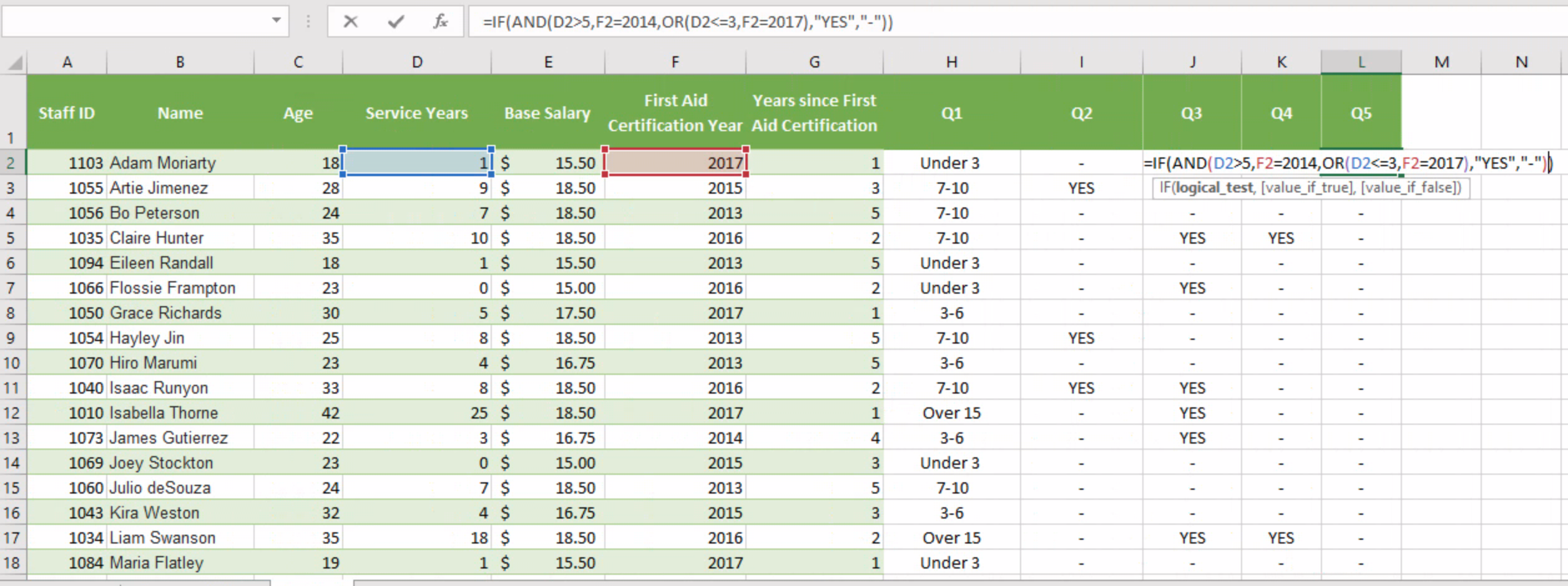The image size is (1568, 586).
Task: Open Insert Function with the fx icon
Action: (441, 22)
